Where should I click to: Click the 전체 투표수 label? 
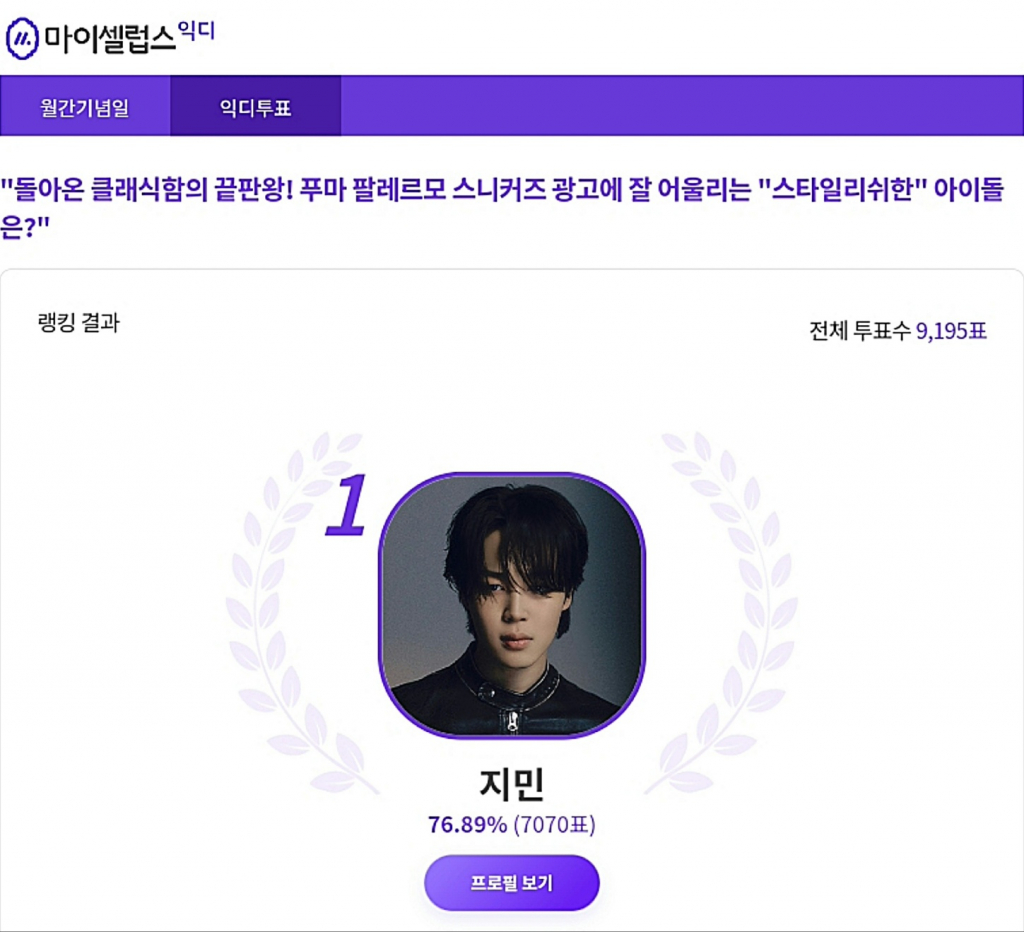tap(860, 331)
